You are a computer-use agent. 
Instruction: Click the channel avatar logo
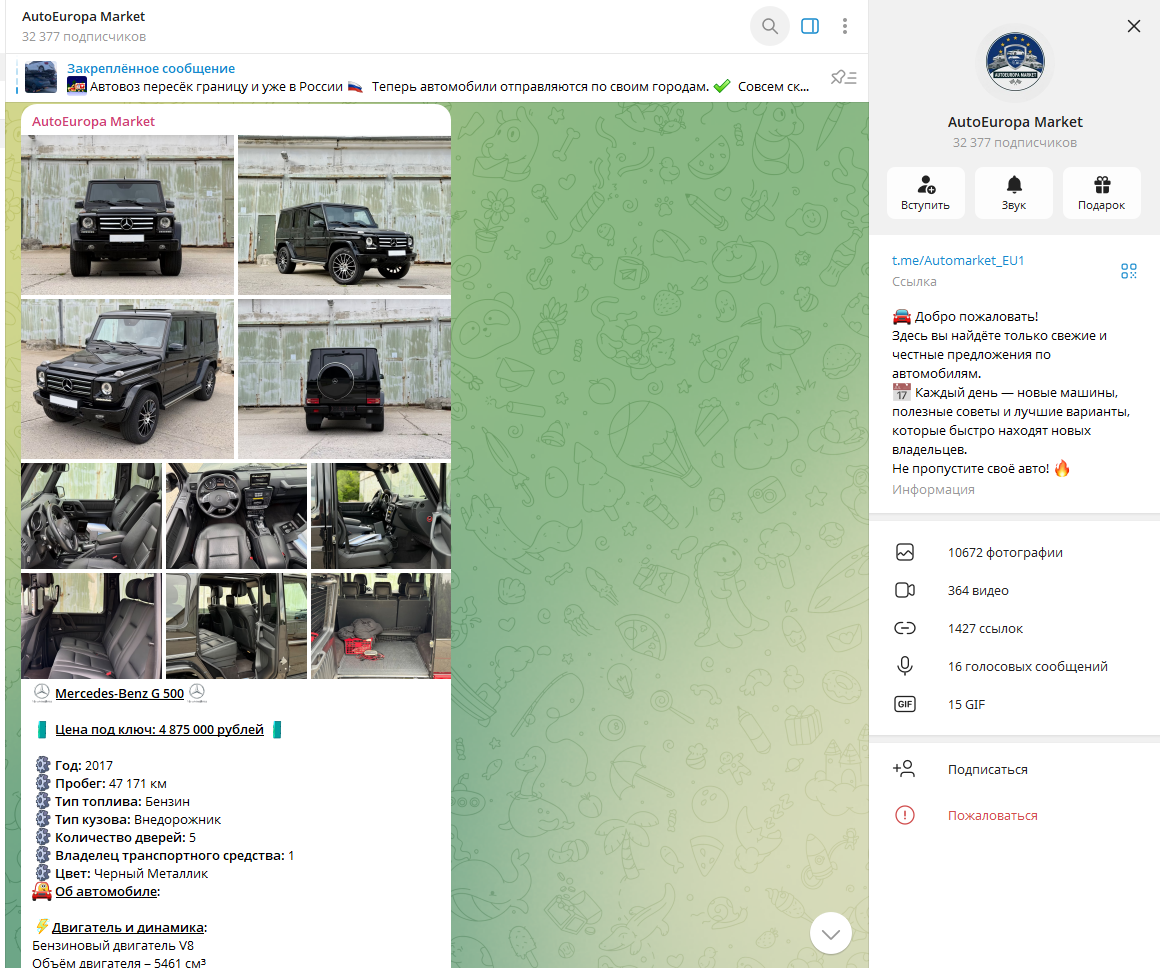coord(1014,64)
